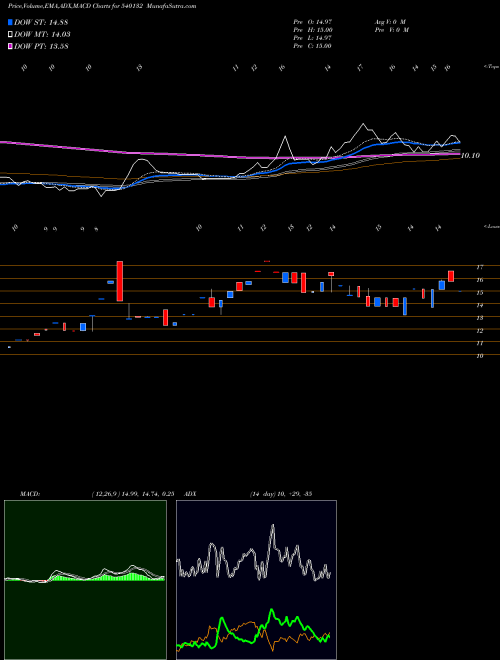Click the chart title mentioning MunafaSutra.com
500x660 pixels.
102,6
